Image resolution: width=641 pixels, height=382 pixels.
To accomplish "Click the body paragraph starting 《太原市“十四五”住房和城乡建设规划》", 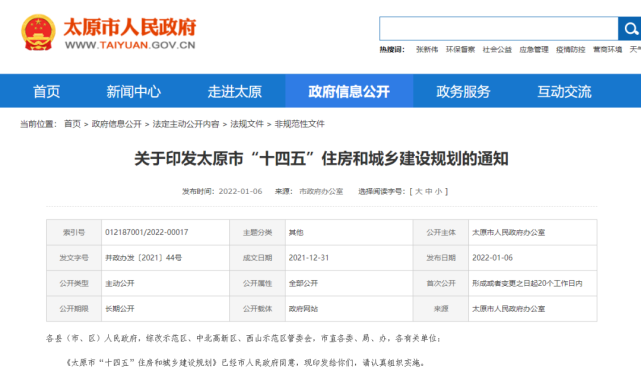I will coord(245,362).
